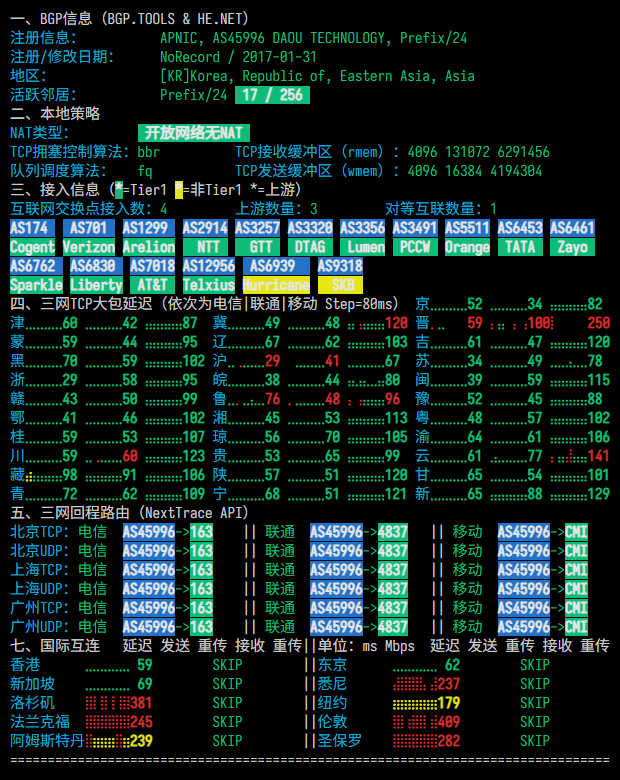
Task: Select the red 250 latency for 晋
Action: (599, 323)
